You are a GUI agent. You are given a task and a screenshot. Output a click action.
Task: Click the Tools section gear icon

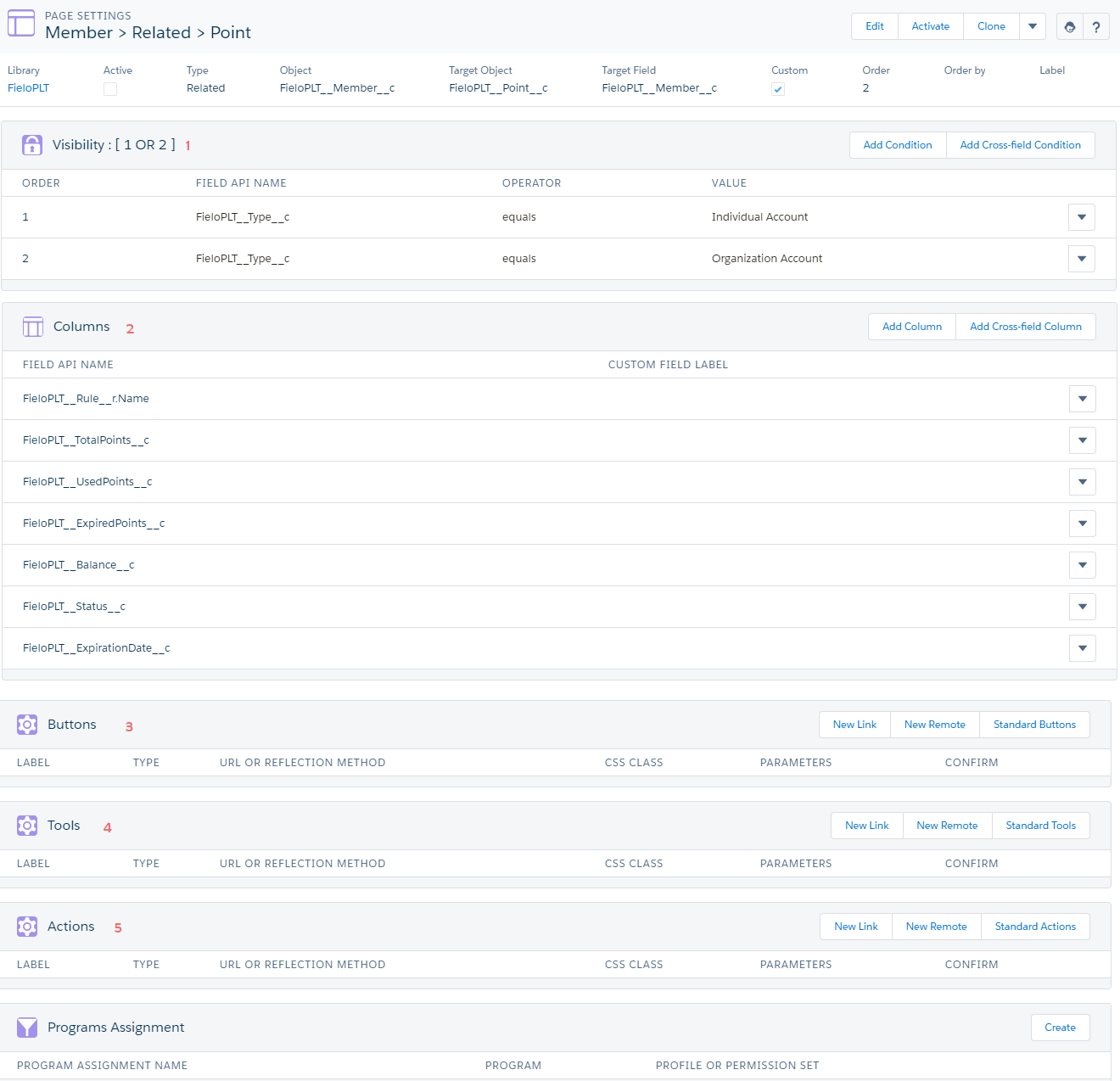coord(27,826)
